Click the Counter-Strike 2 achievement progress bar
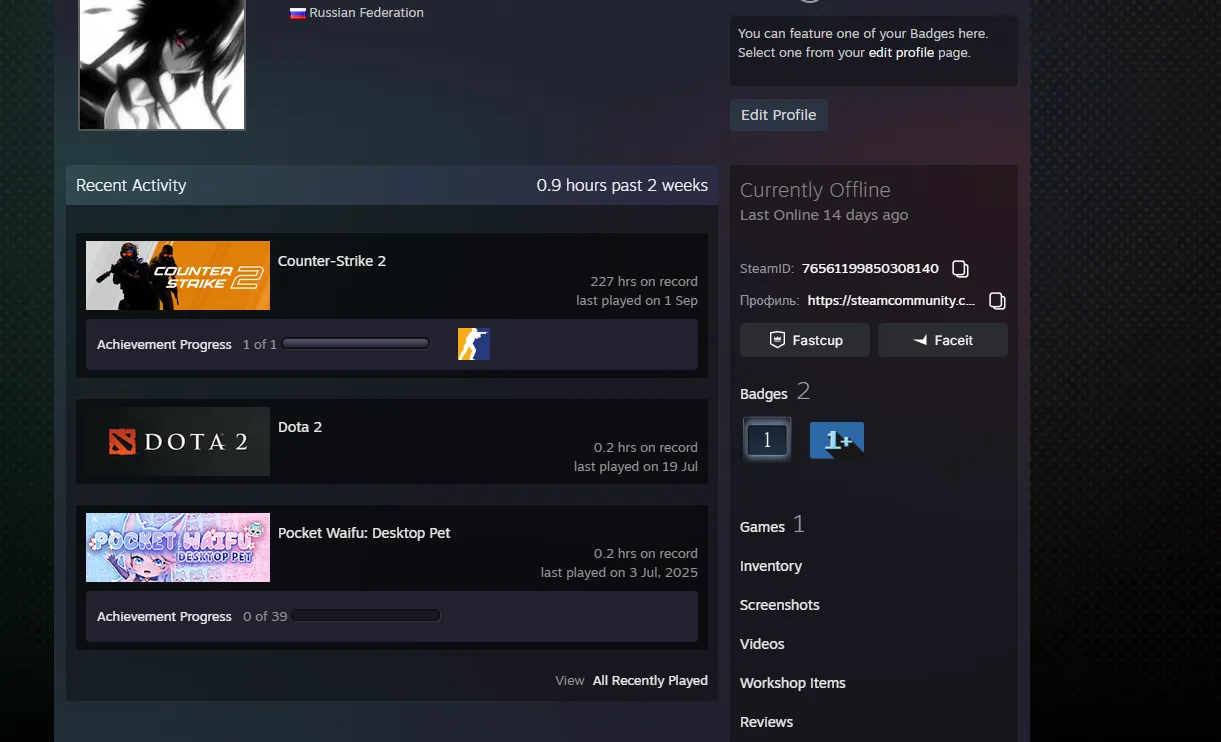 pyautogui.click(x=356, y=344)
